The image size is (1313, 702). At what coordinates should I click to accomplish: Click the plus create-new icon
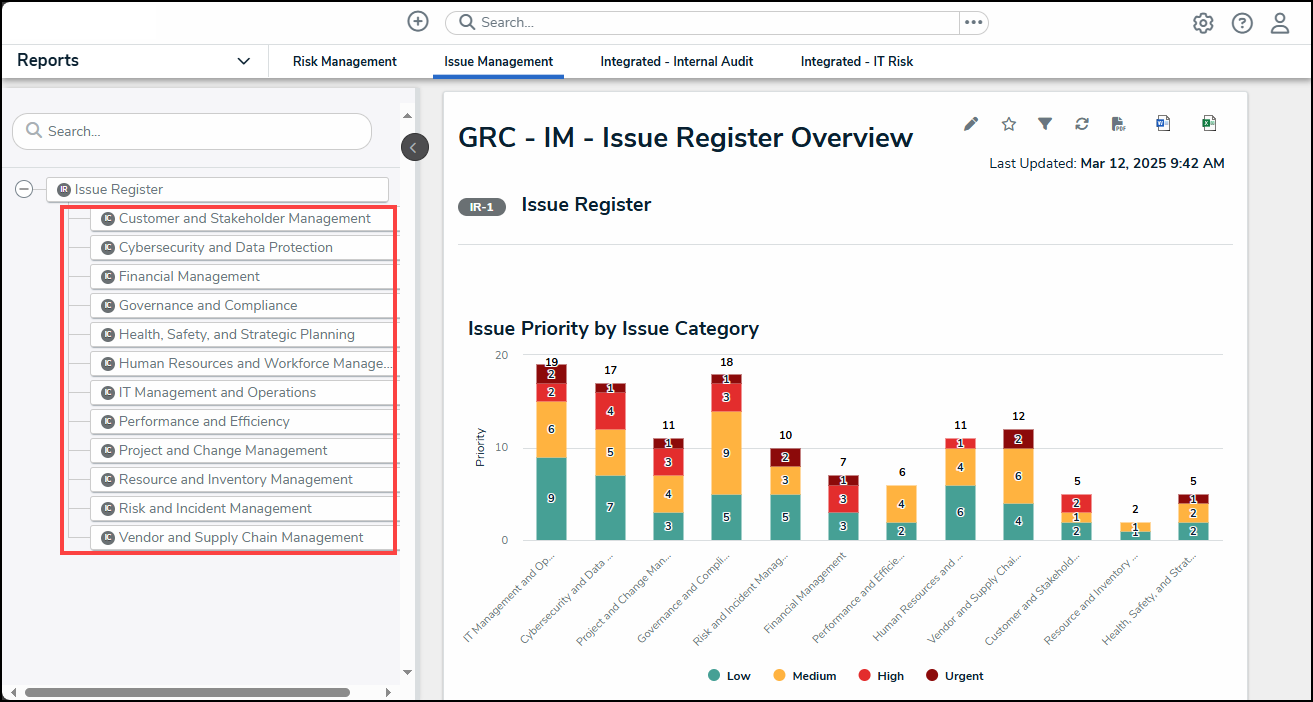coord(418,22)
